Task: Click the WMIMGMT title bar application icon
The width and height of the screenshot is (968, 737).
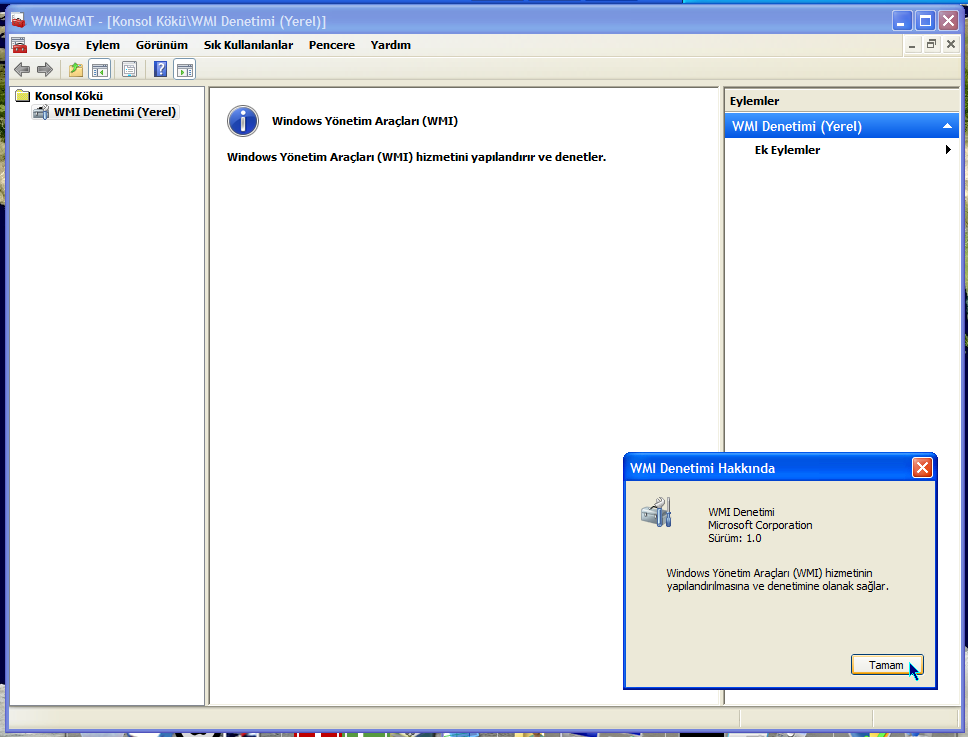Action: (x=18, y=20)
